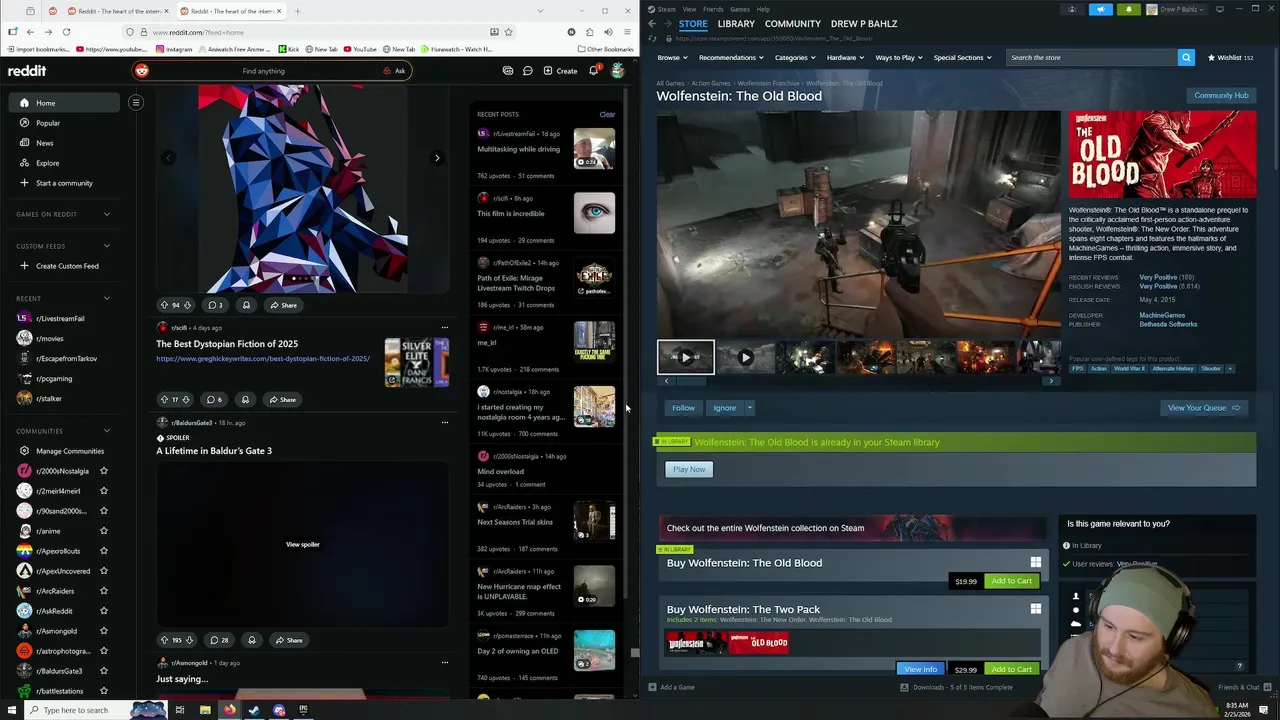1280x720 pixels.
Task: Open Steam Friends menu
Action: pos(713,9)
